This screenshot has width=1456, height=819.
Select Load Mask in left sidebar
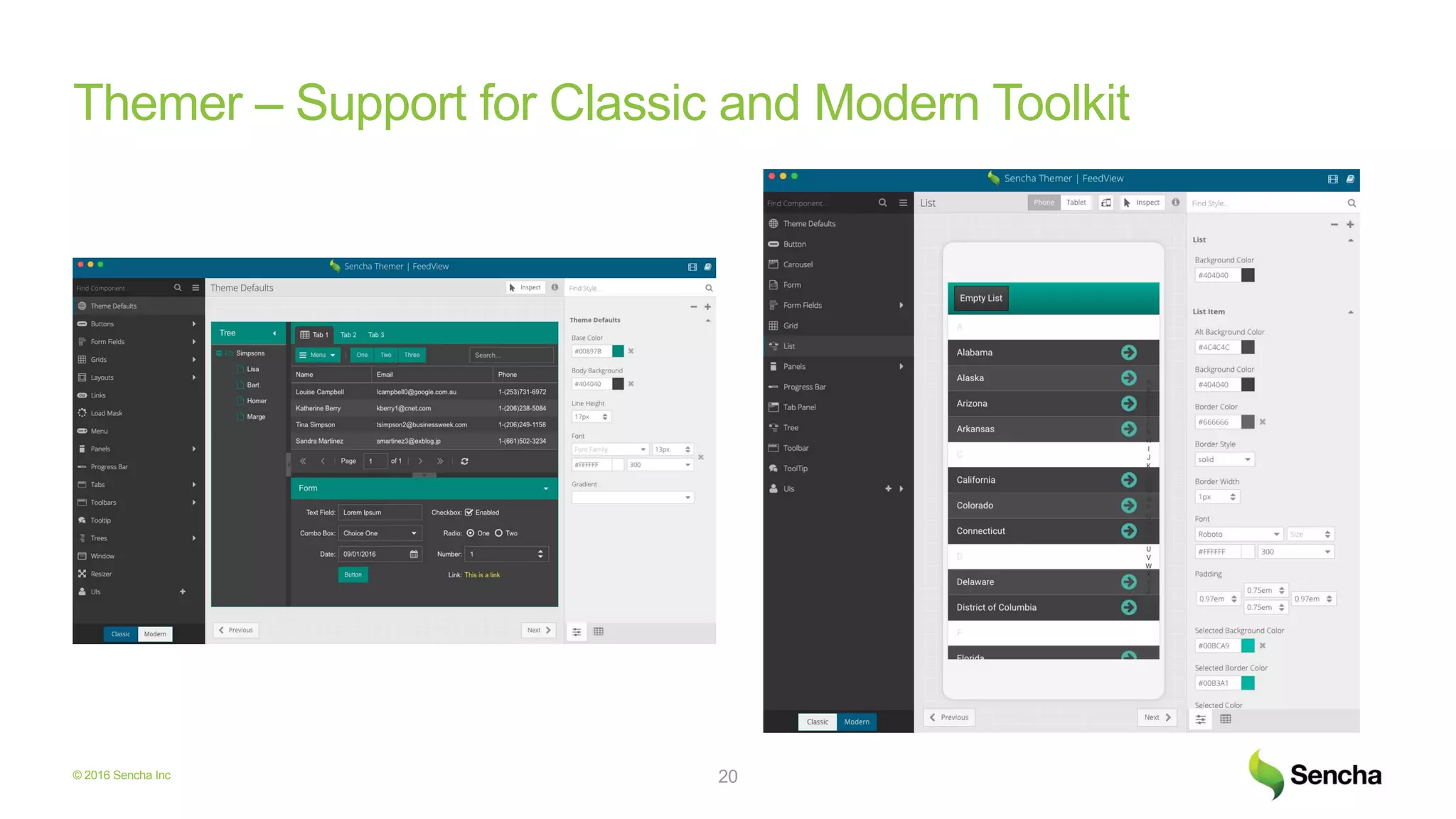(x=139, y=413)
